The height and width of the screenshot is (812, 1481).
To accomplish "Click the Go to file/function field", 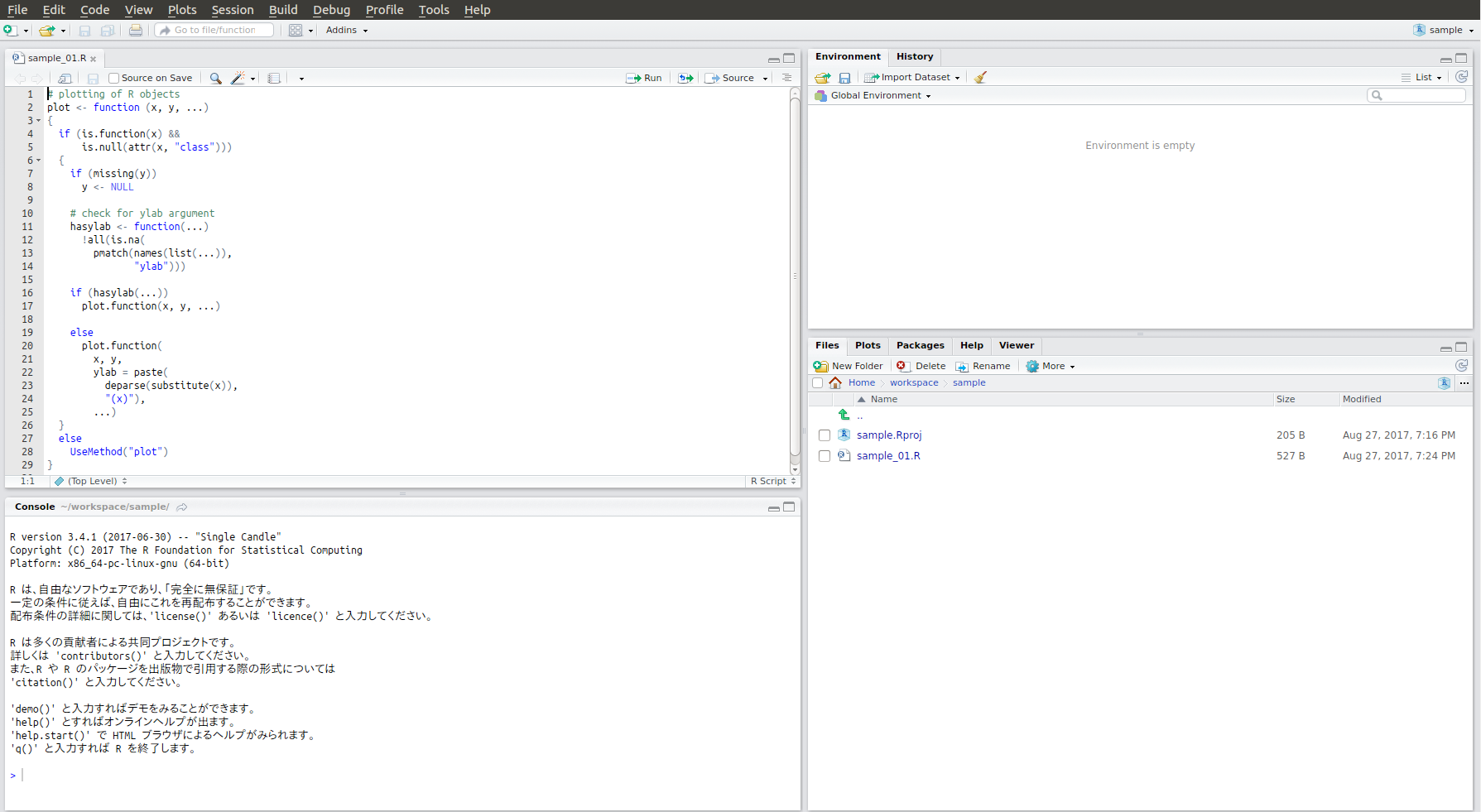I will (x=214, y=31).
